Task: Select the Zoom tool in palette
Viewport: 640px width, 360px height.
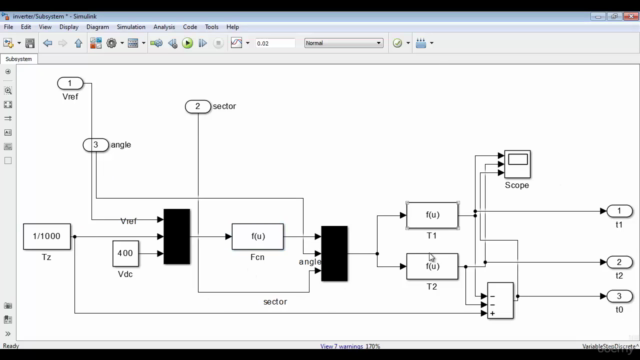Action: pos(8,91)
